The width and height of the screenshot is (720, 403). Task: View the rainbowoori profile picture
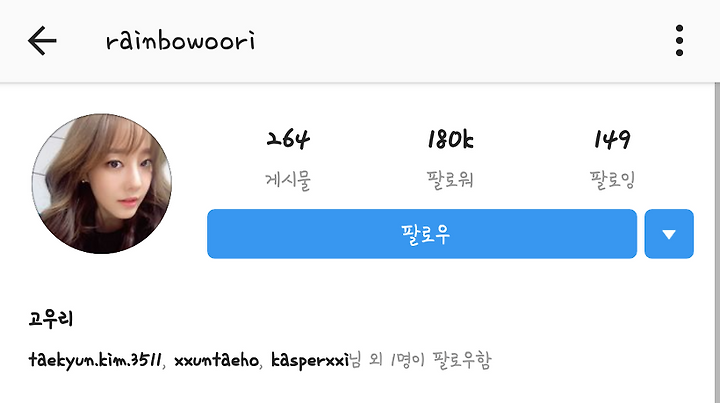101,184
